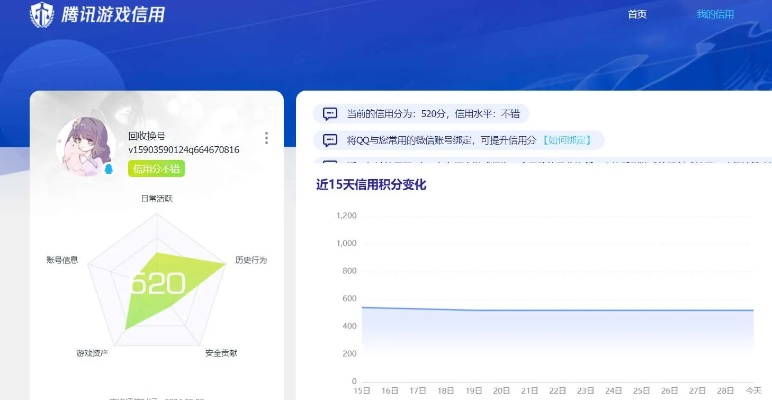
Task: Click the 腾讯游戏信用 title text
Action: (113, 15)
